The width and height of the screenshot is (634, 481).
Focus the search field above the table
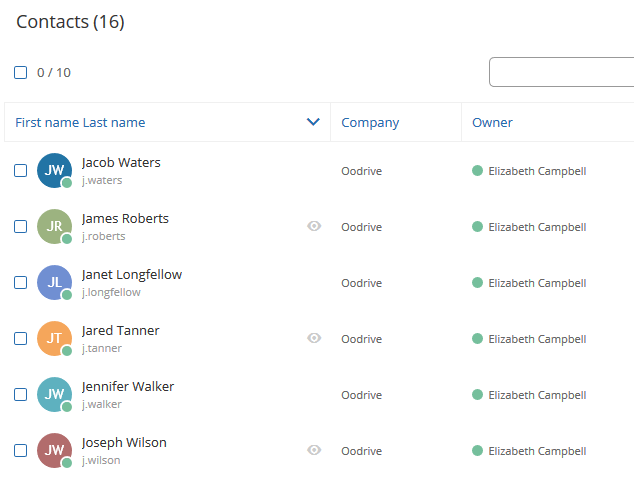[561, 72]
